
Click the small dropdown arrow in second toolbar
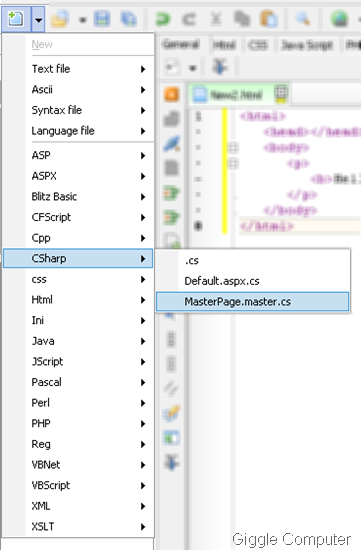(x=193, y=68)
